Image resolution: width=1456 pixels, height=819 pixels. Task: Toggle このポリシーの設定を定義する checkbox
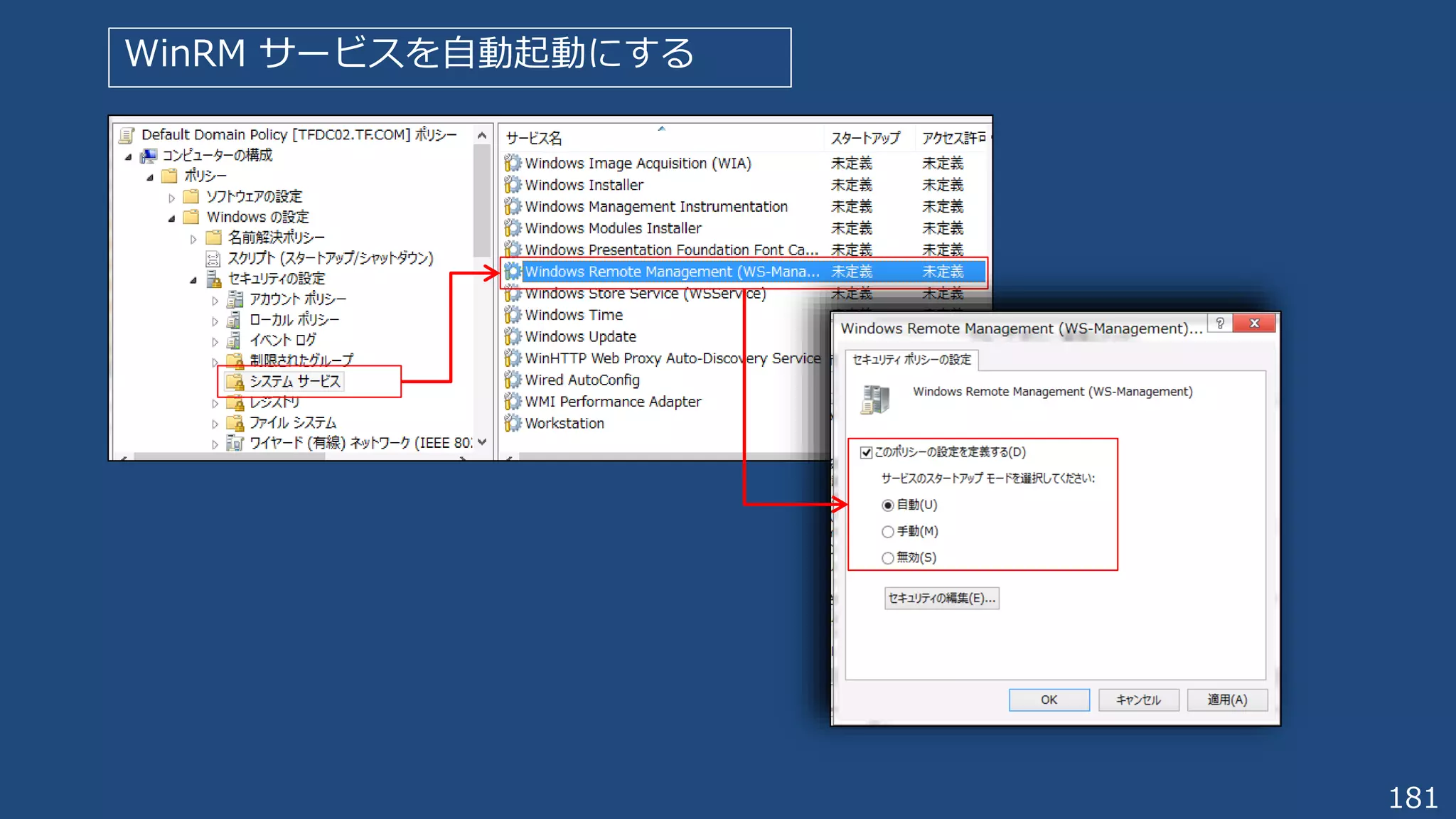click(x=866, y=453)
